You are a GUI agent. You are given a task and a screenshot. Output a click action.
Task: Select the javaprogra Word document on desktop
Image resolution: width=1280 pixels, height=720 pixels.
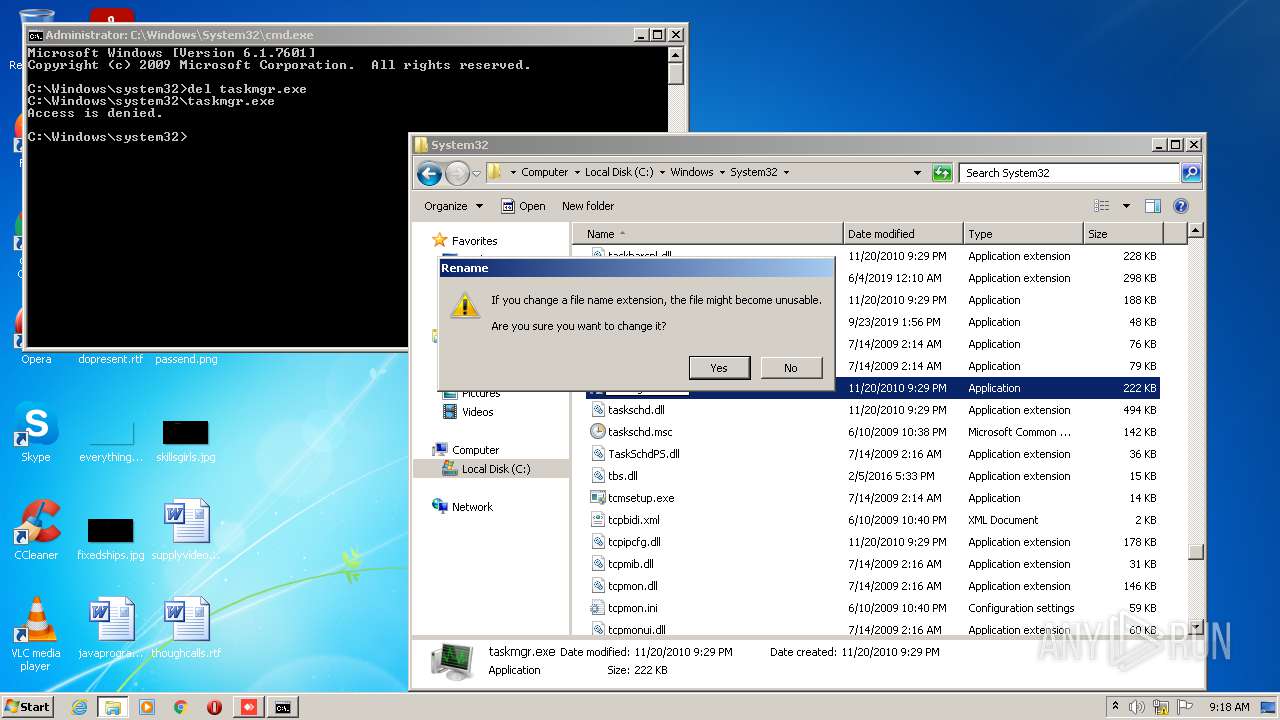110,629
